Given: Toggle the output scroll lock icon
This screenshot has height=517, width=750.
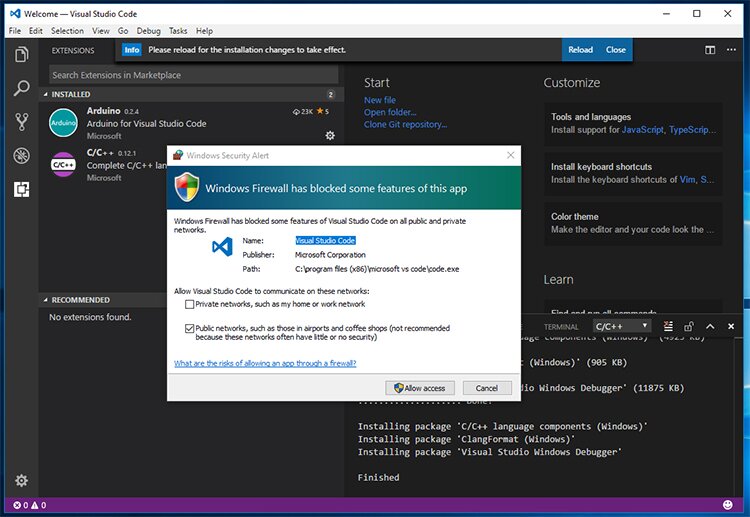Looking at the screenshot, I should coord(689,326).
